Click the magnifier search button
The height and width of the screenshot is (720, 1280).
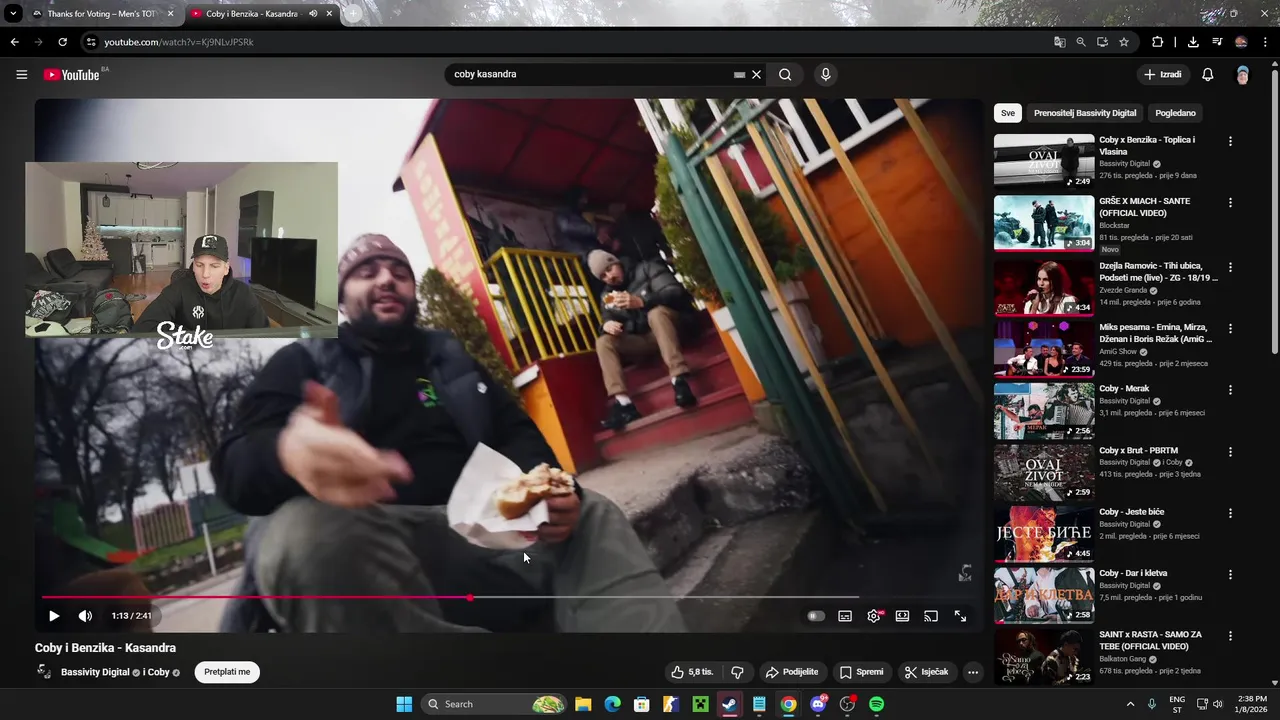pos(785,74)
